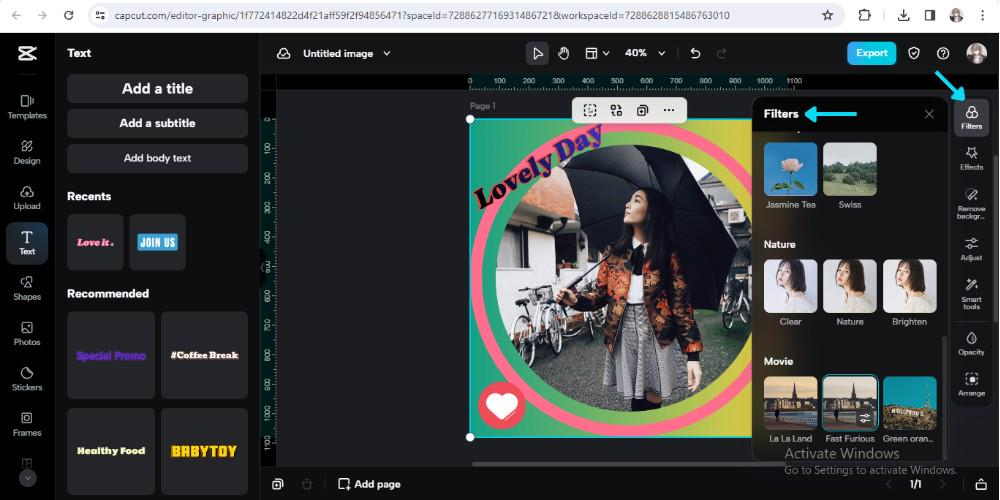Click the page copy icon in bottom bar
This screenshot has width=1000, height=500.
[x=277, y=484]
